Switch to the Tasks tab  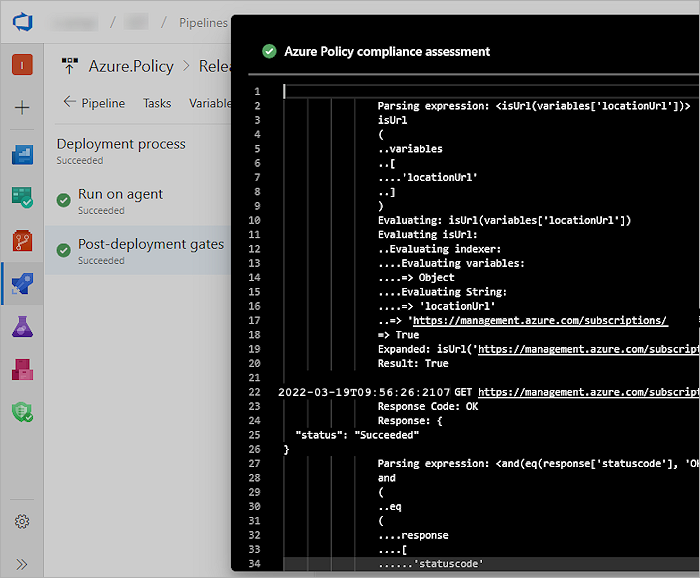(x=157, y=102)
